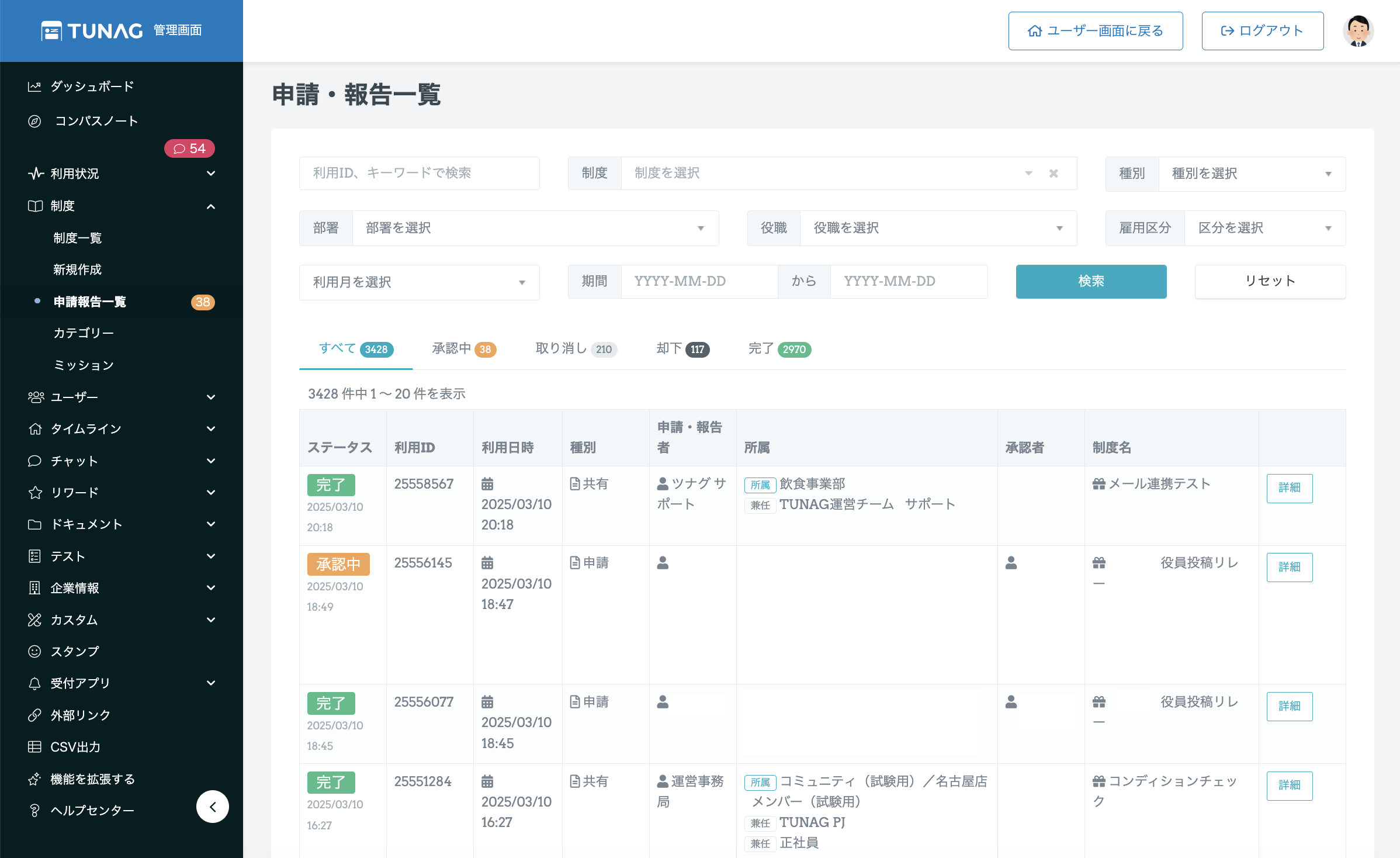Open the 種別を選択 dropdown
This screenshot has width=1400, height=858.
[1252, 174]
